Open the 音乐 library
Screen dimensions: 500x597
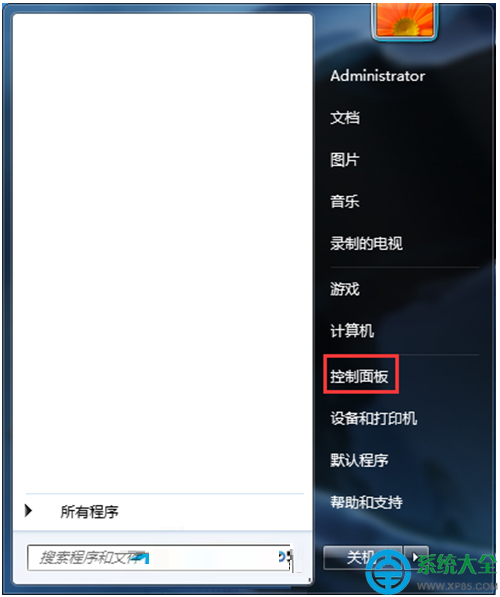click(345, 201)
